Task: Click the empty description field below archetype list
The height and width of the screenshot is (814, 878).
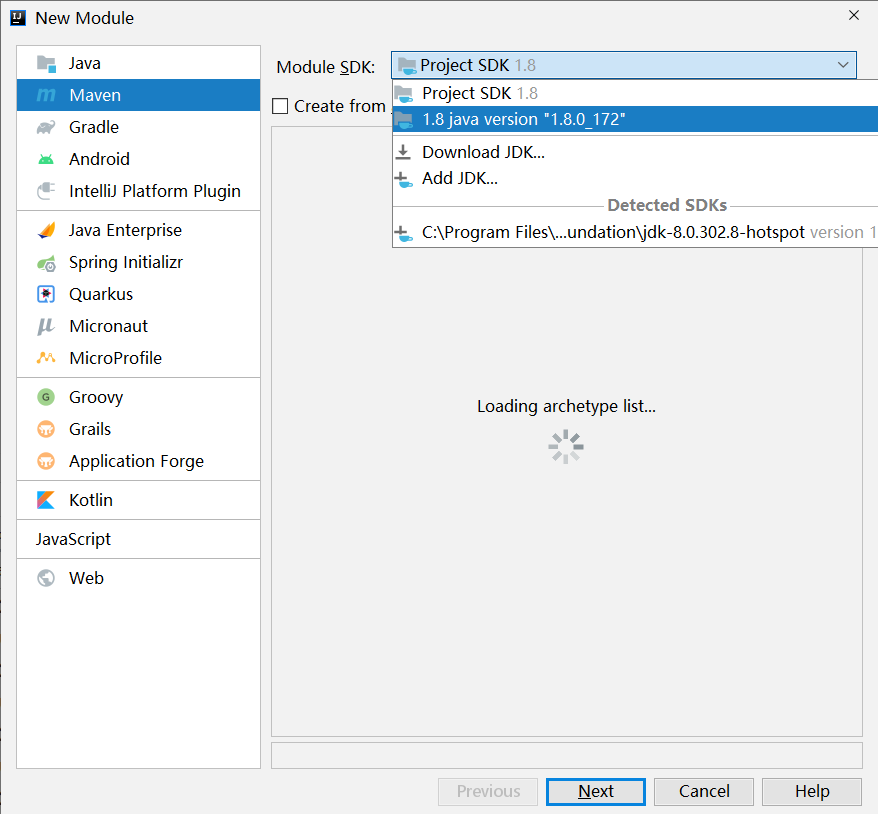Action: 567,756
